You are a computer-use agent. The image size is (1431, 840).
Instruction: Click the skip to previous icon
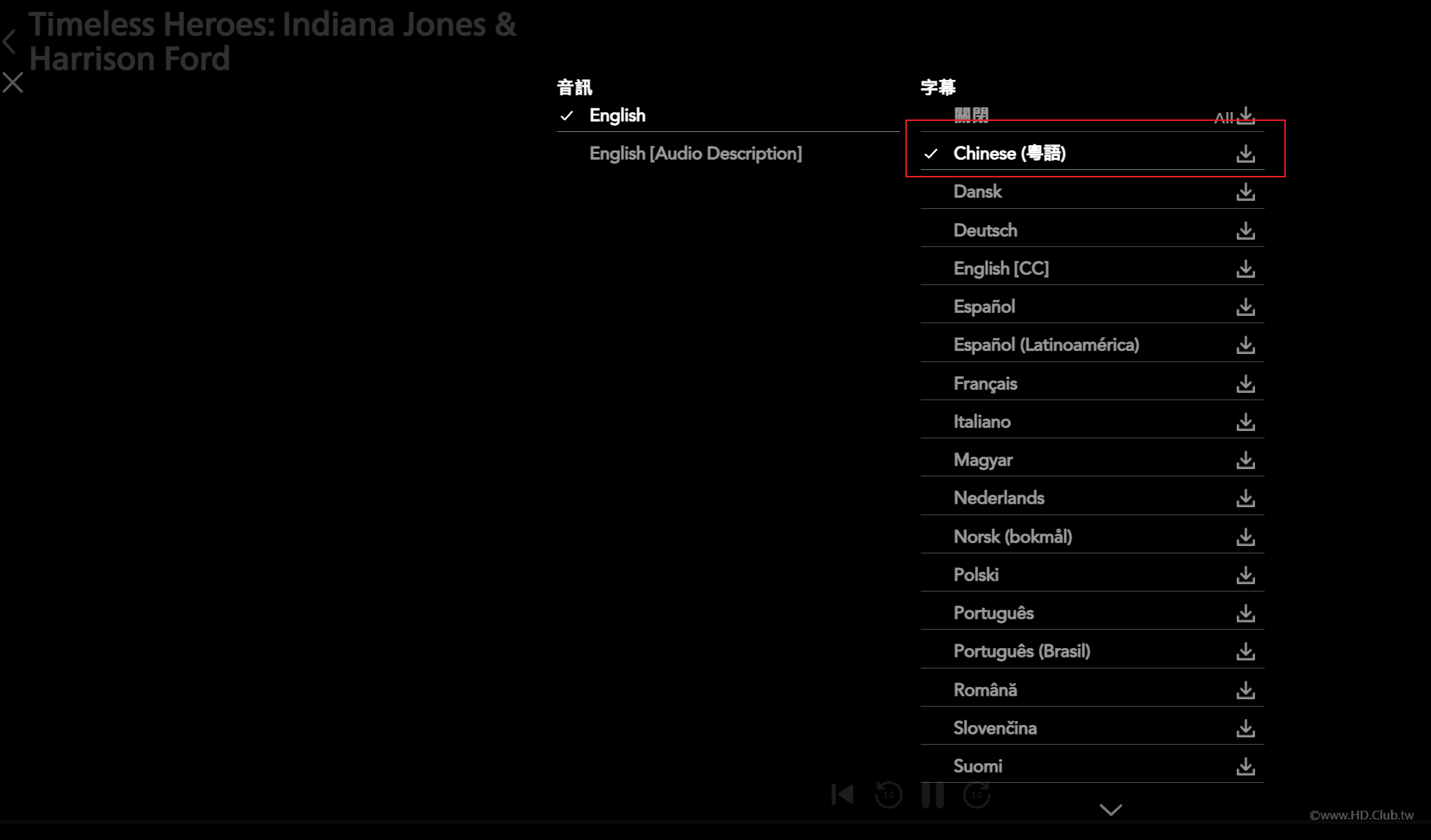click(x=842, y=794)
